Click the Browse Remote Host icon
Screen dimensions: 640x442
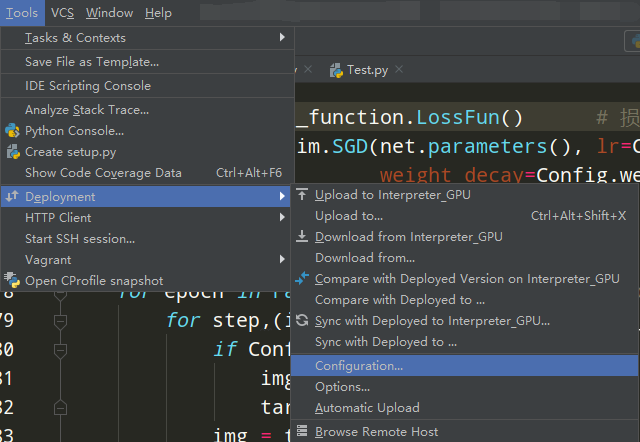[302, 432]
